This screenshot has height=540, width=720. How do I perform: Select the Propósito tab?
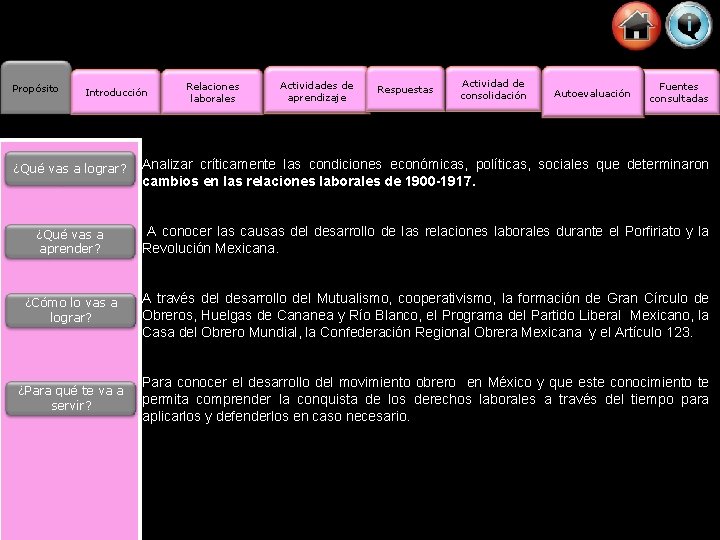pyautogui.click(x=36, y=88)
